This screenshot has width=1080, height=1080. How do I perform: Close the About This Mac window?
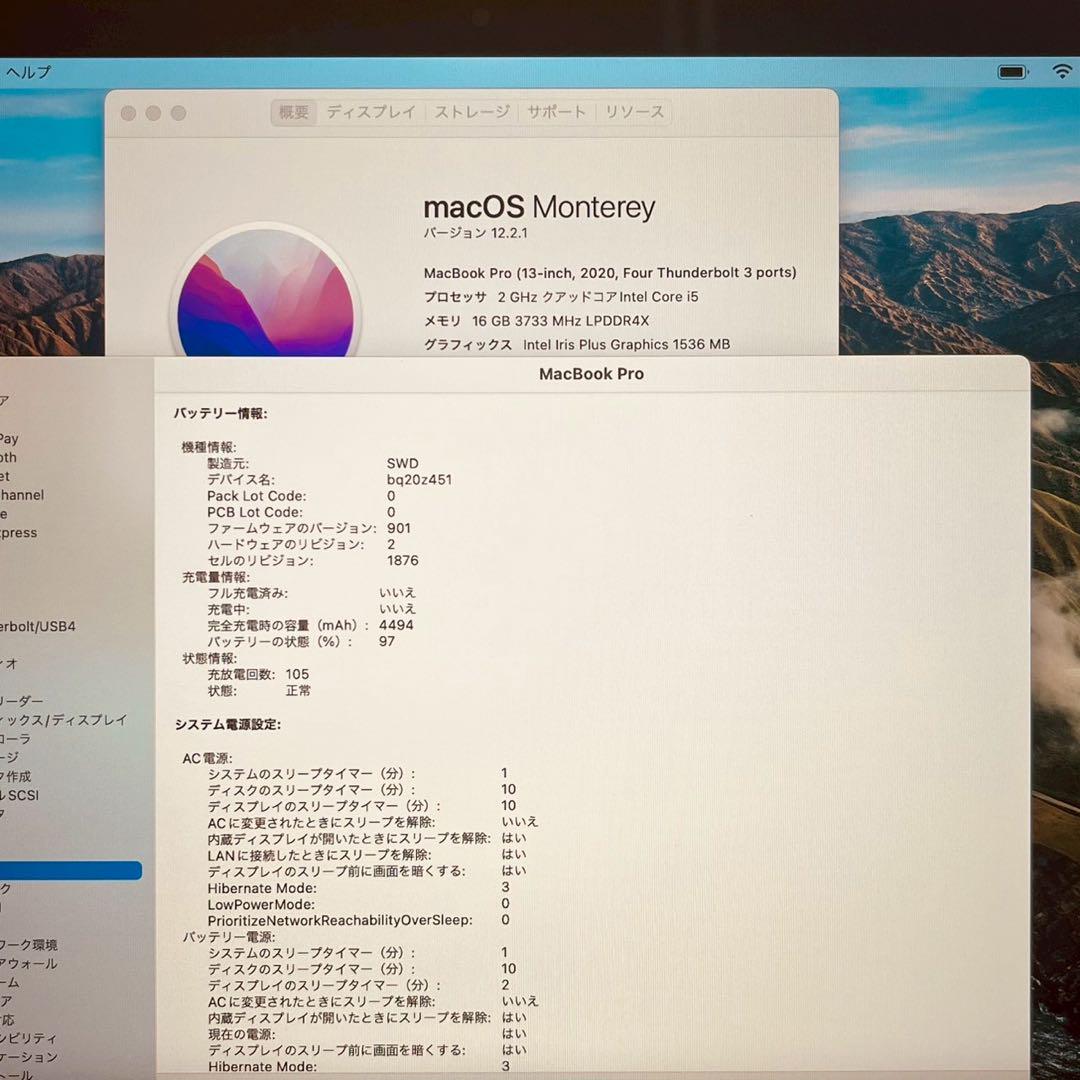click(128, 113)
